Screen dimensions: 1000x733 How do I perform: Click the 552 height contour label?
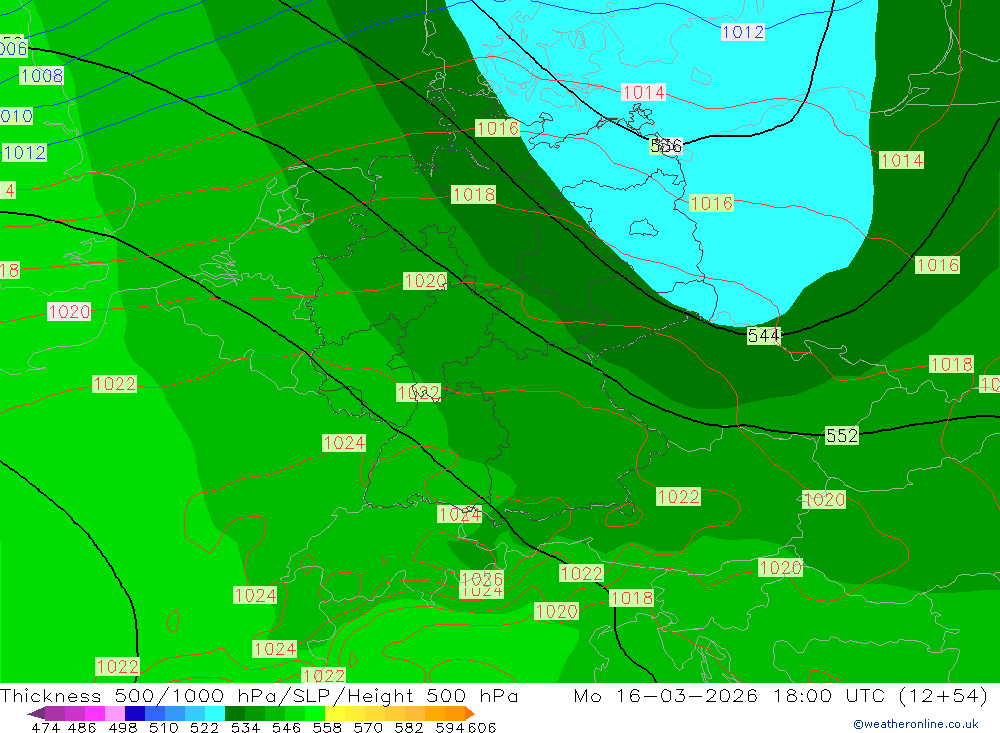(x=842, y=436)
